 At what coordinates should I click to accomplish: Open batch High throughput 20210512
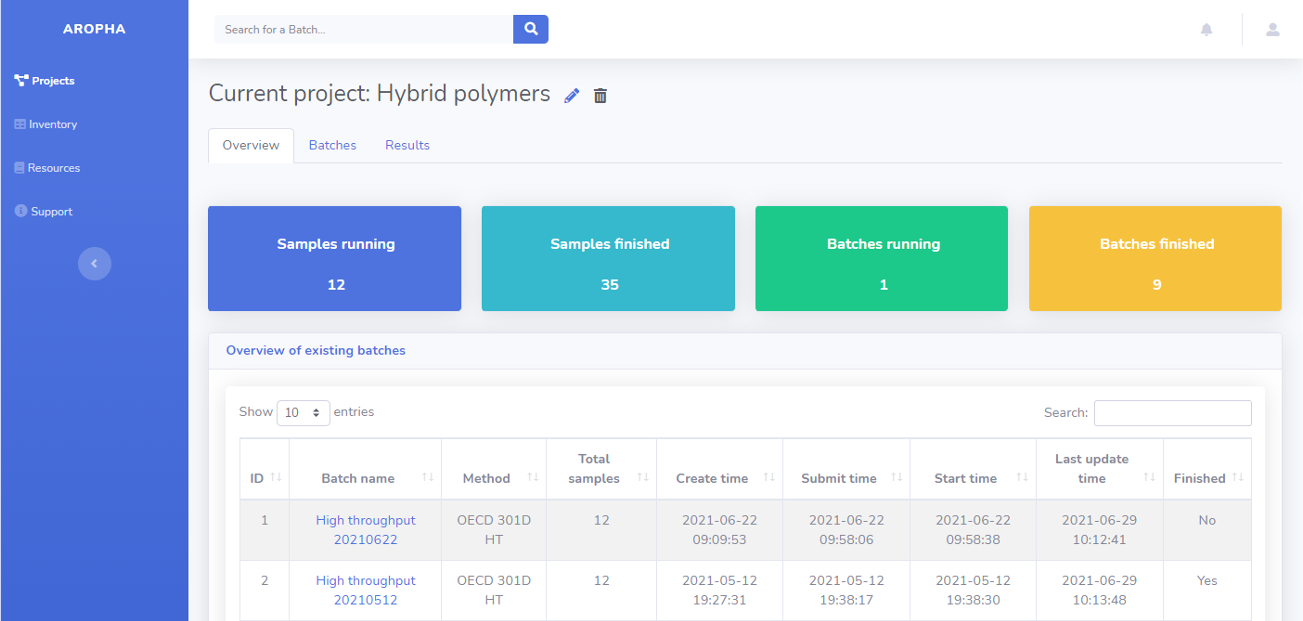pos(365,590)
